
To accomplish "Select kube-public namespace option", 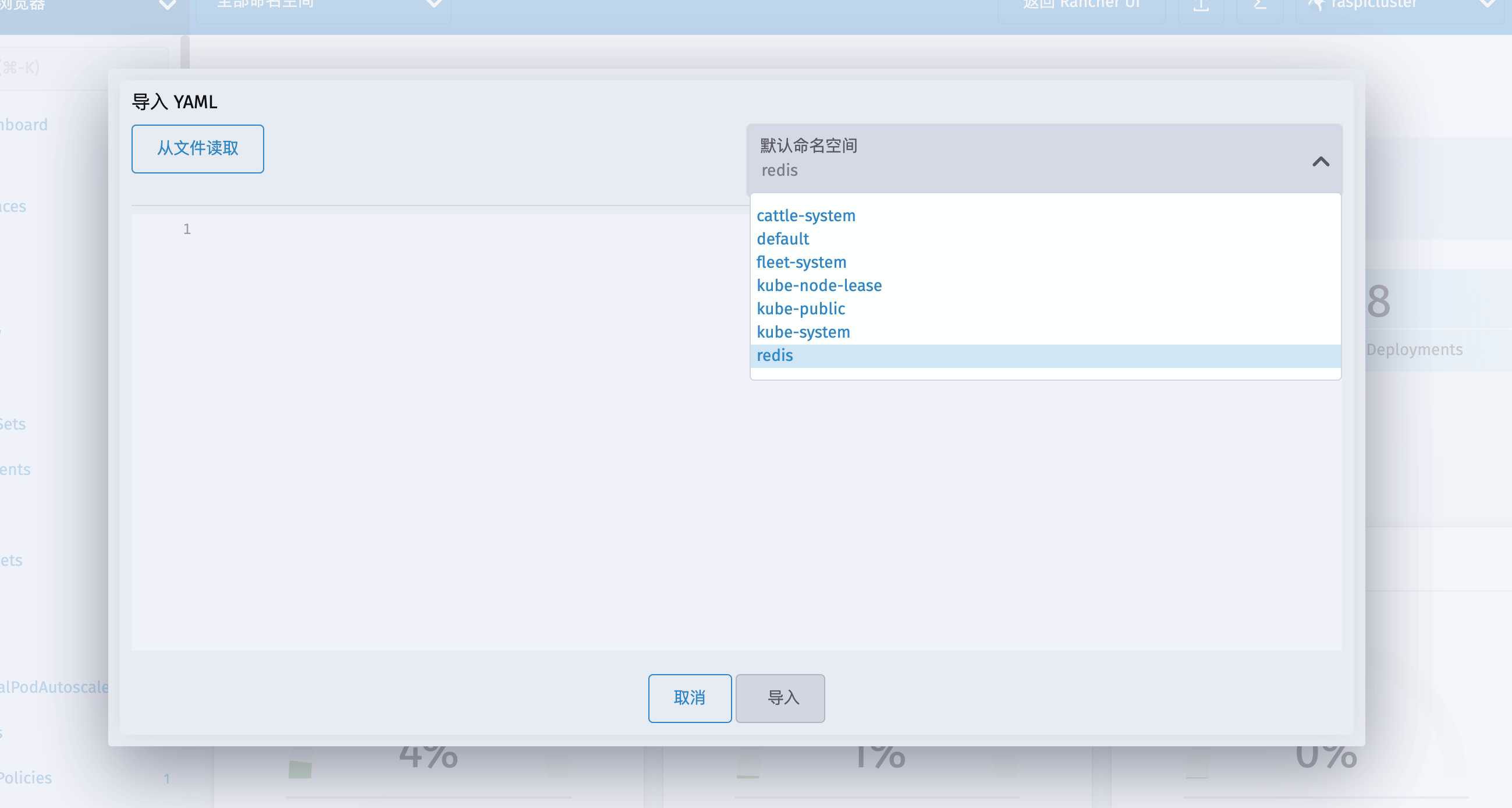I will coord(800,309).
